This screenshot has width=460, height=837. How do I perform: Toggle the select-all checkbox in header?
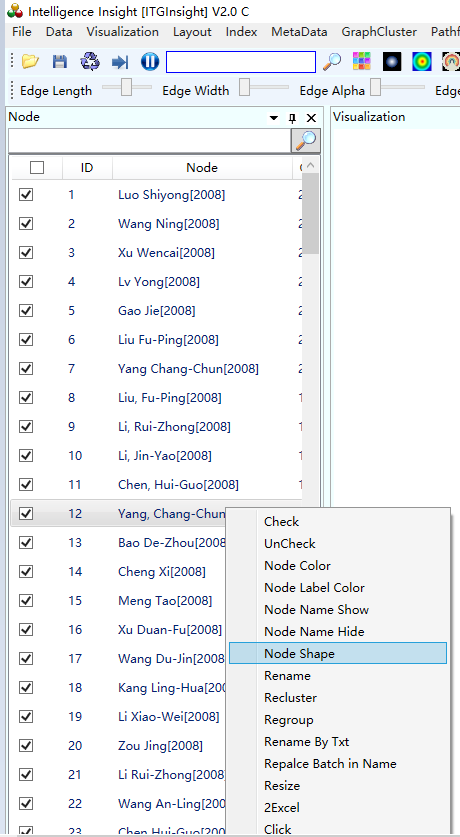(x=37, y=168)
